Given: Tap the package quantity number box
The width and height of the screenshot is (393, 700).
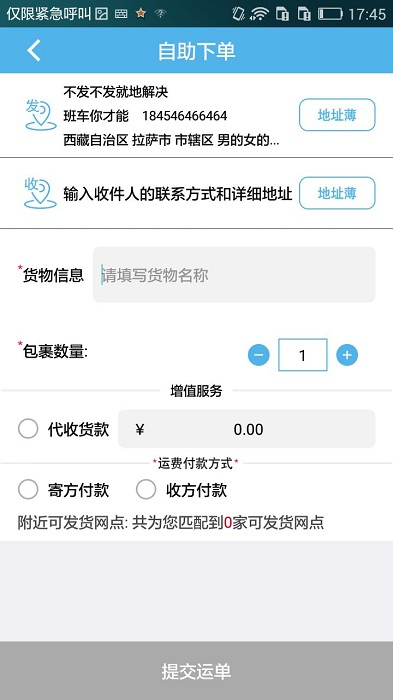Looking at the screenshot, I should point(303,355).
